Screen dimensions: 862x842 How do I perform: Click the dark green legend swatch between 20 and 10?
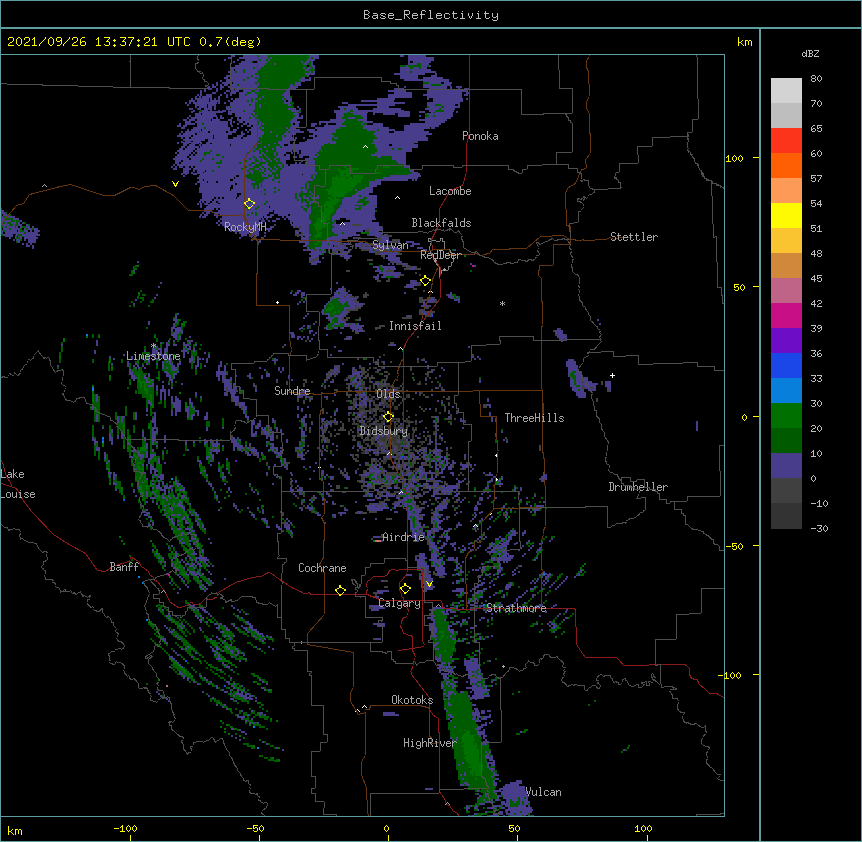[786, 441]
